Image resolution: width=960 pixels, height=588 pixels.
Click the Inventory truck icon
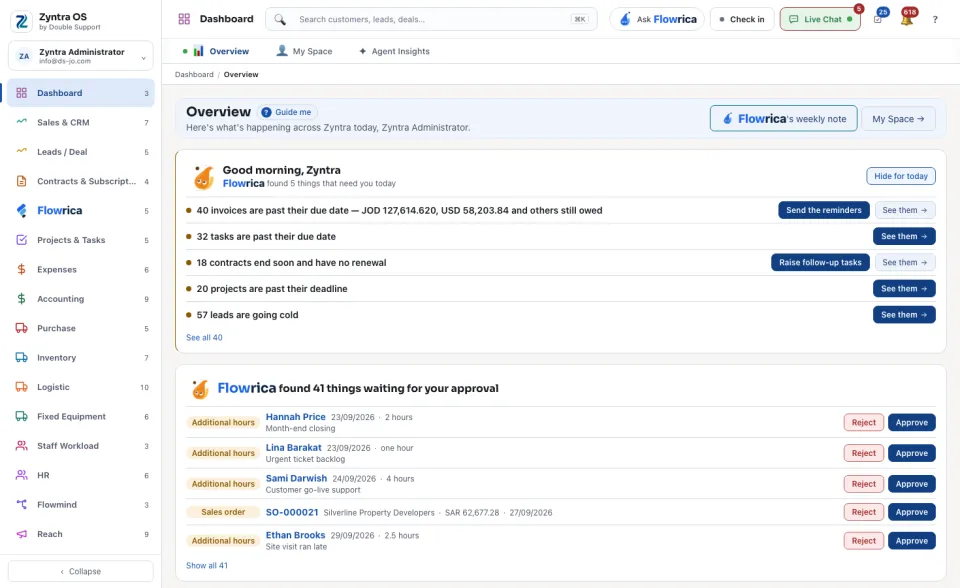(21, 358)
